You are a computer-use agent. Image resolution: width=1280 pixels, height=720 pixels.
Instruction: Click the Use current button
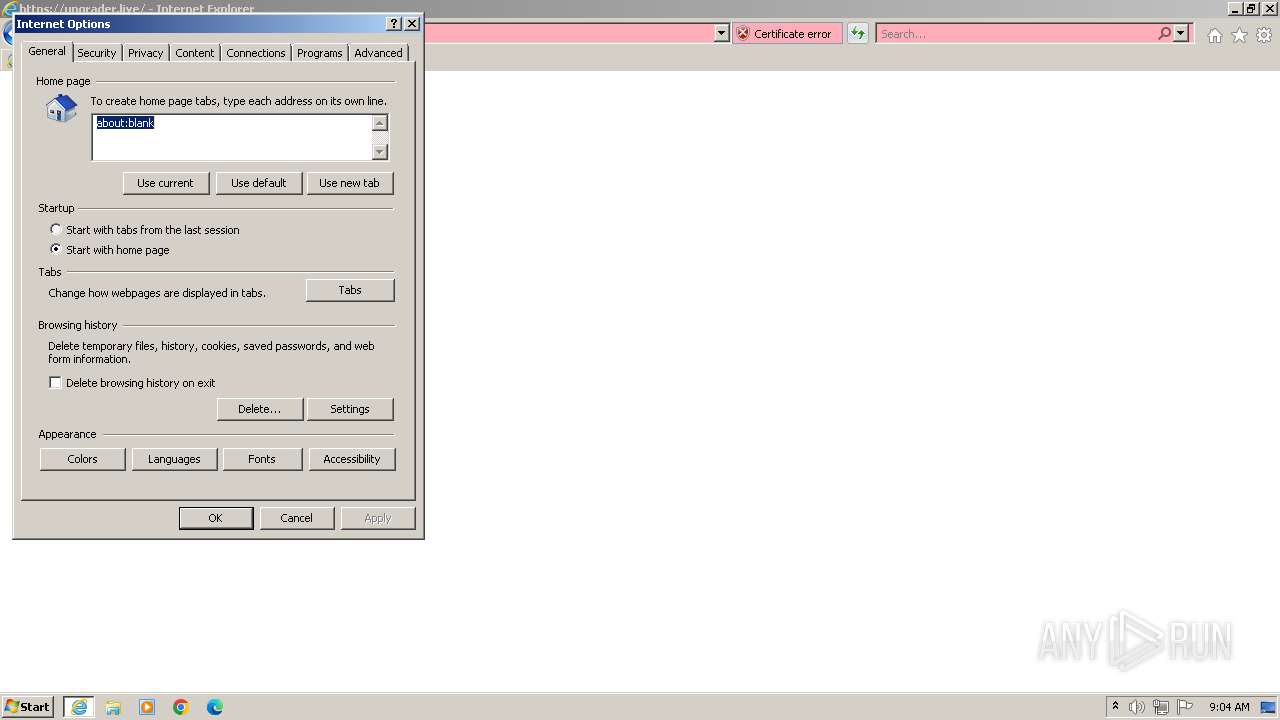pos(166,183)
